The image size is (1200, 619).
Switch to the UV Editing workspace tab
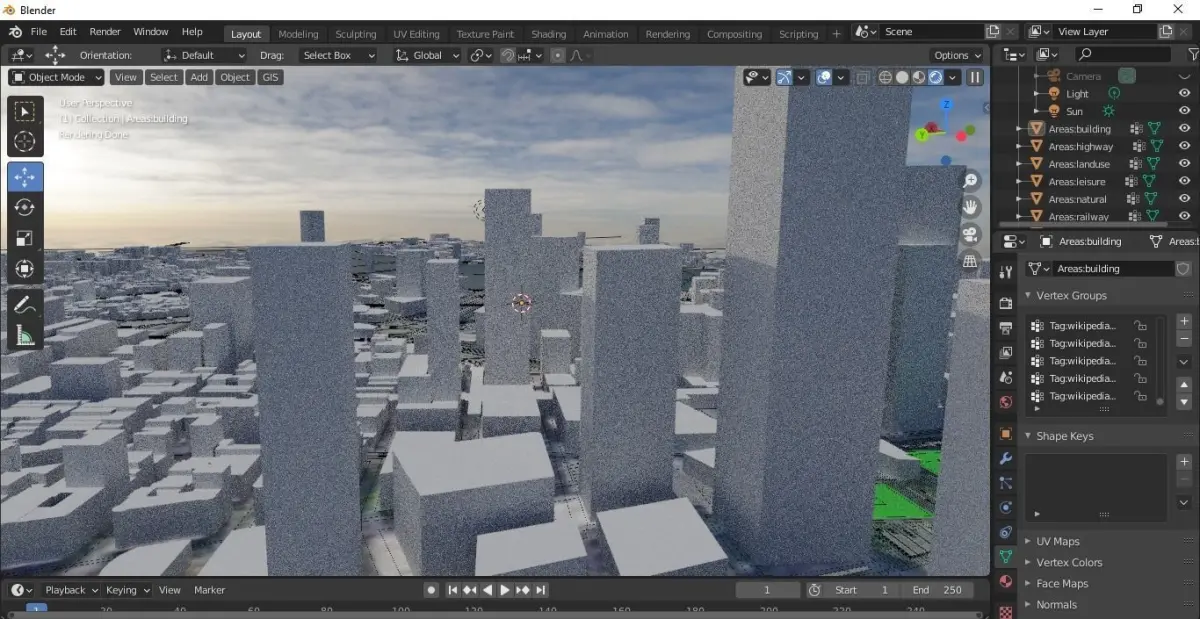(416, 34)
